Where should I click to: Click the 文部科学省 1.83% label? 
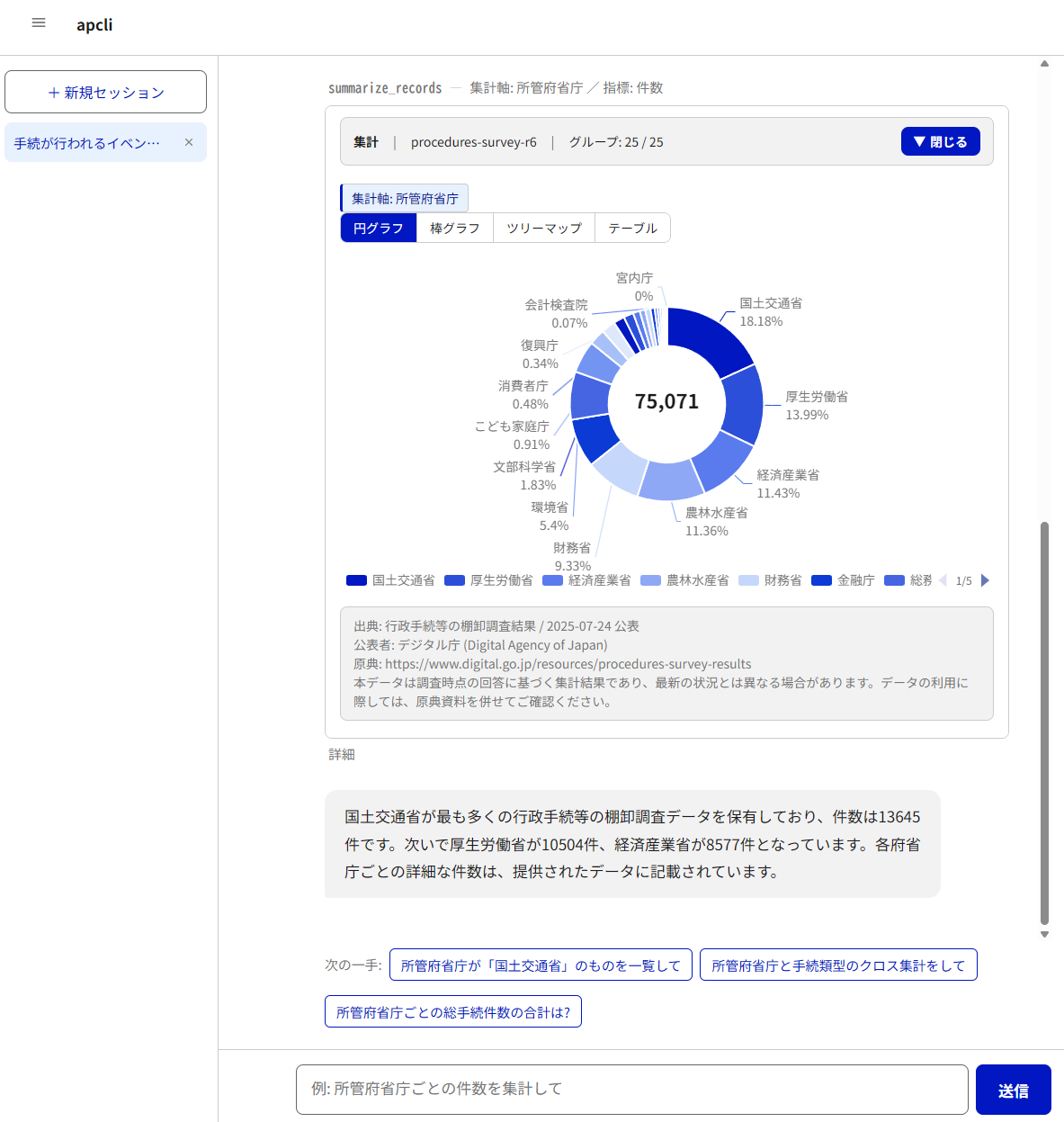(x=524, y=475)
